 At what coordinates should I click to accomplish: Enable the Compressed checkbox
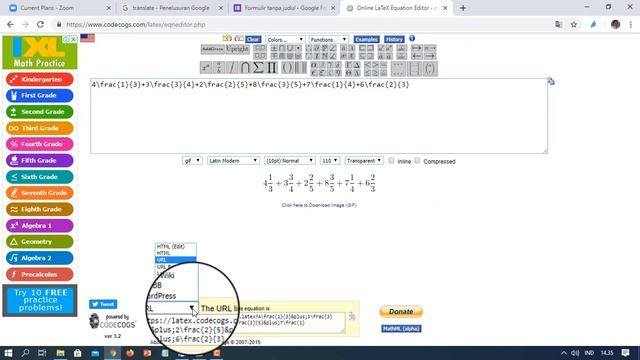click(417, 160)
